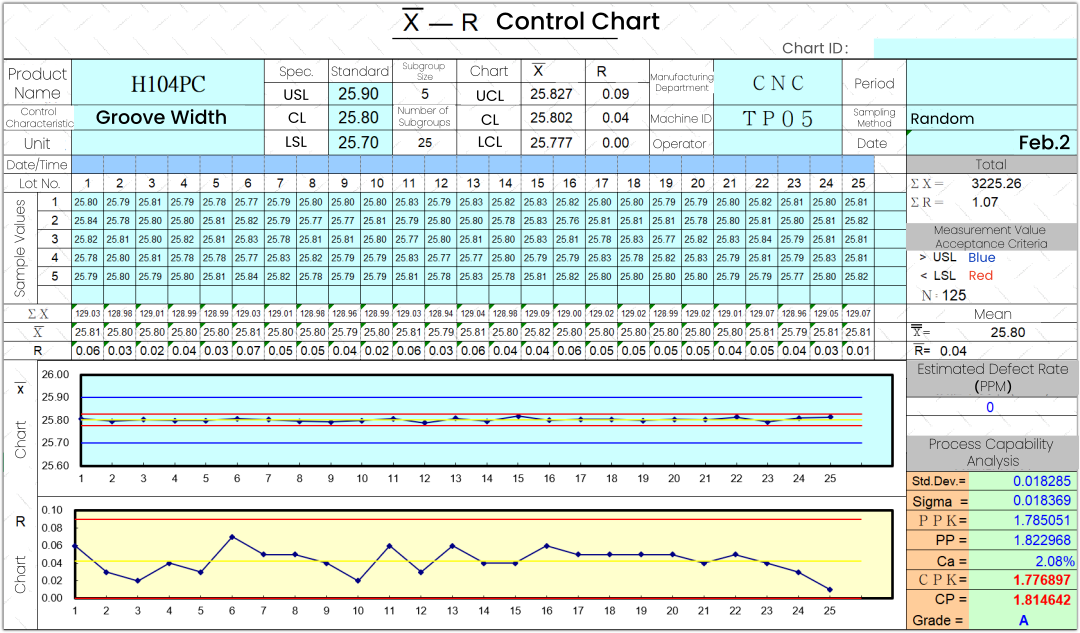This screenshot has width=1080, height=633.
Task: Click the R chart peak at lot 6
Action: [x=232, y=537]
